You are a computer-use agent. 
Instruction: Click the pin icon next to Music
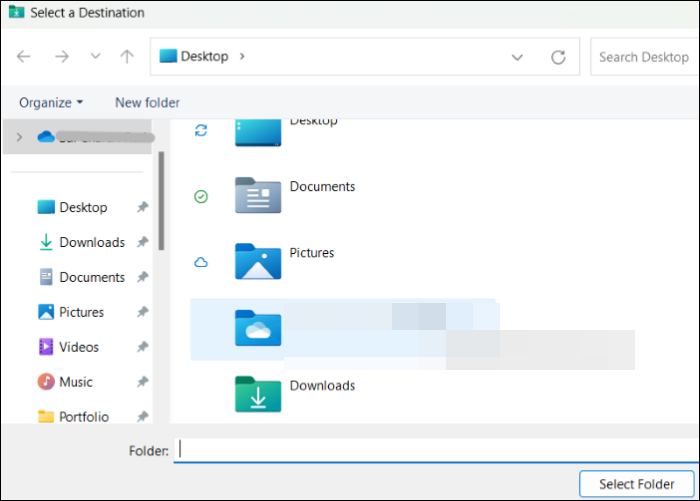[x=142, y=381]
